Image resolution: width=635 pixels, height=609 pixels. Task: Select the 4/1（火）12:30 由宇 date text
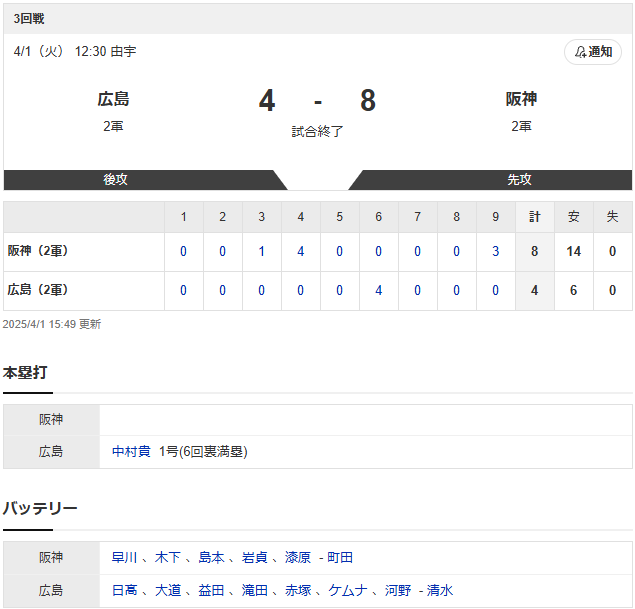coord(75,51)
